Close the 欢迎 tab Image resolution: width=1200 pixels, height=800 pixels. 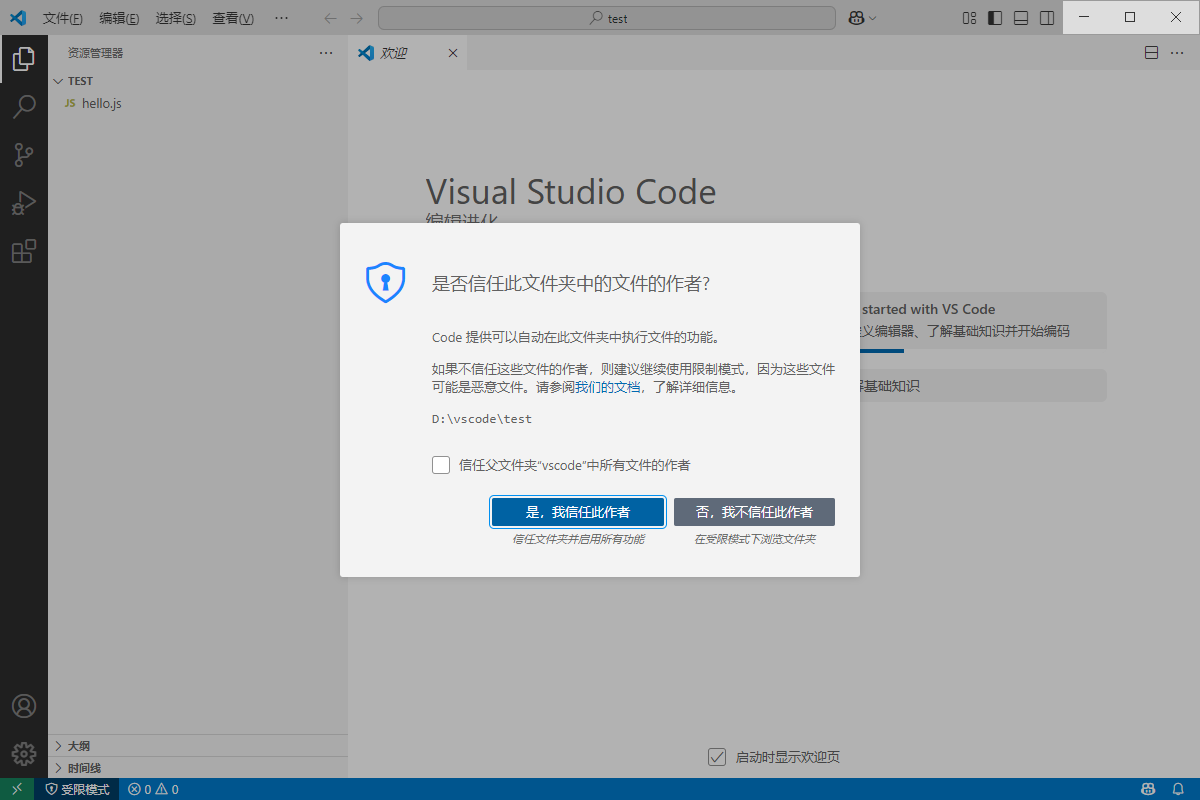[452, 53]
